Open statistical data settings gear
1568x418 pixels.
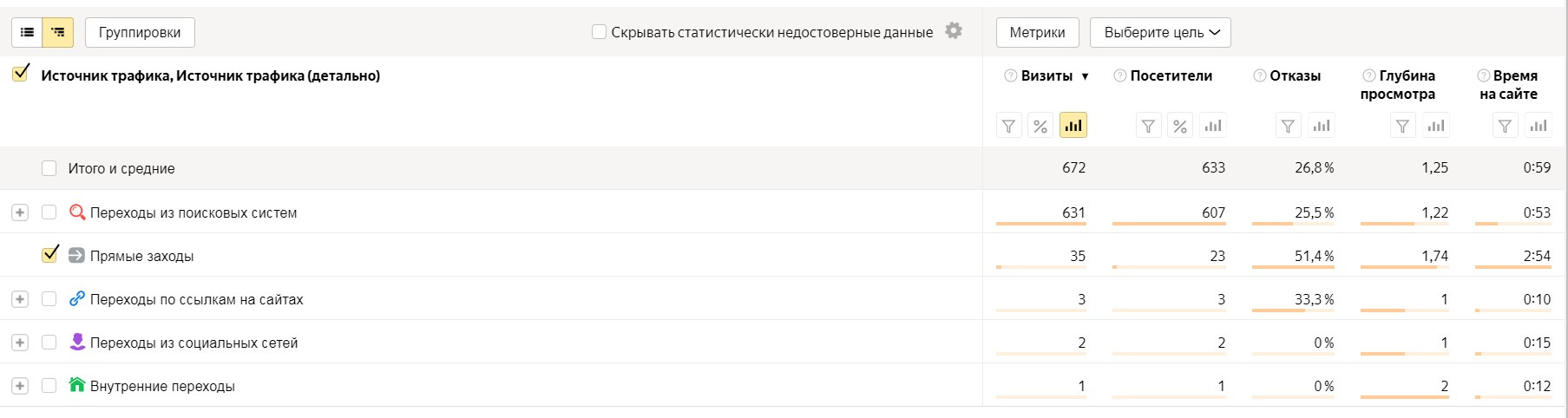(x=954, y=31)
